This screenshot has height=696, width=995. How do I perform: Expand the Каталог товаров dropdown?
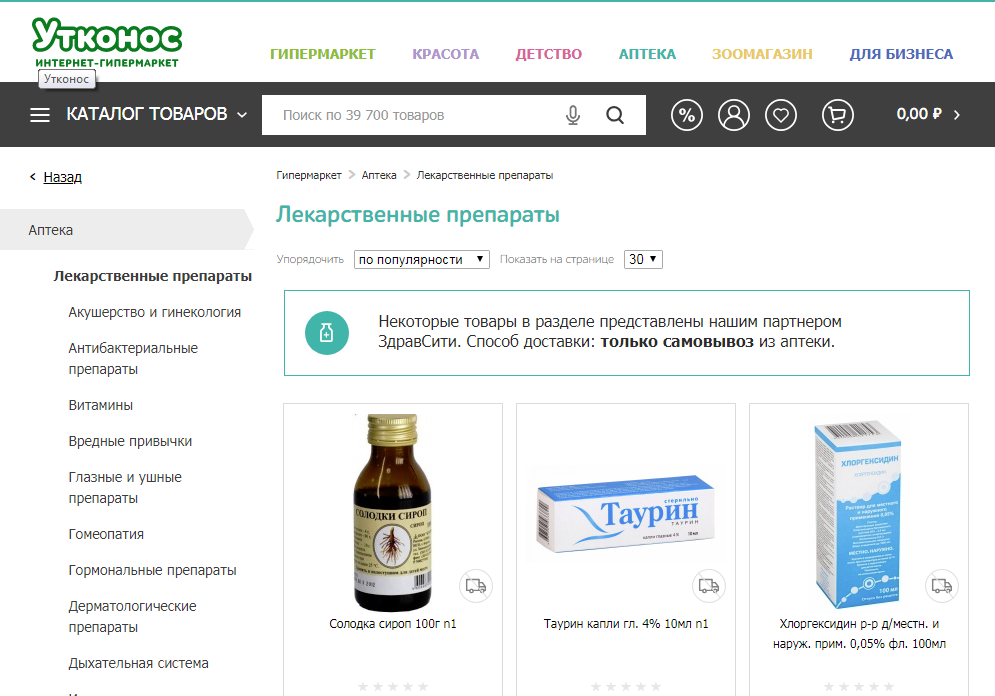242,115
